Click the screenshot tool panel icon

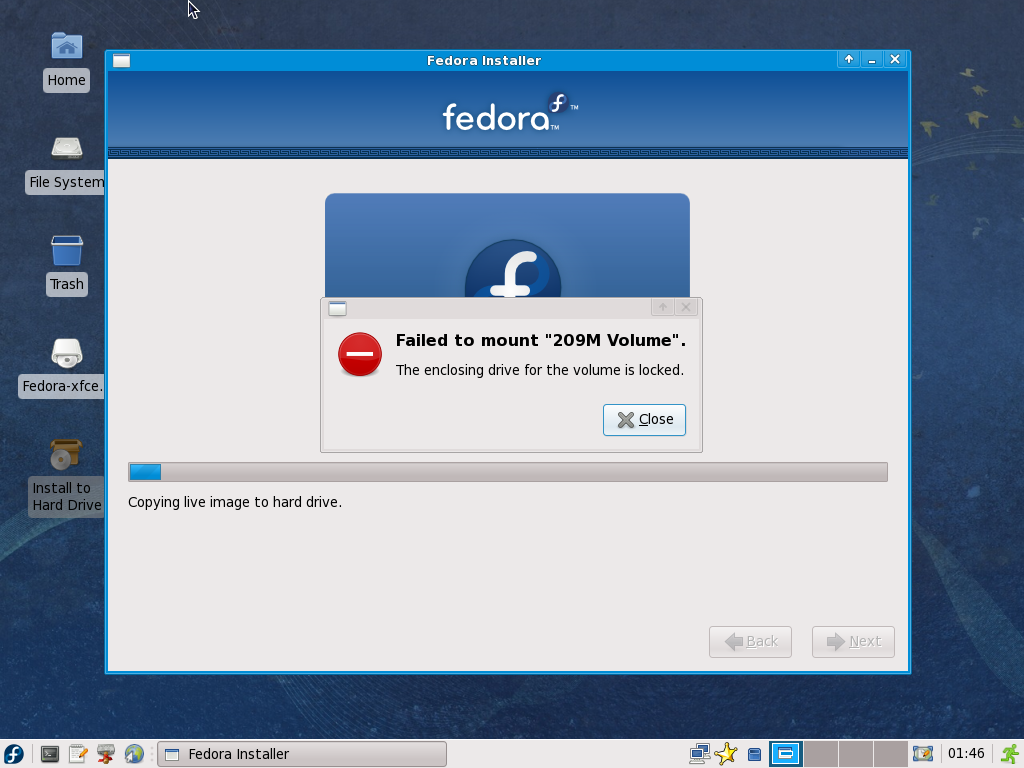[923, 754]
